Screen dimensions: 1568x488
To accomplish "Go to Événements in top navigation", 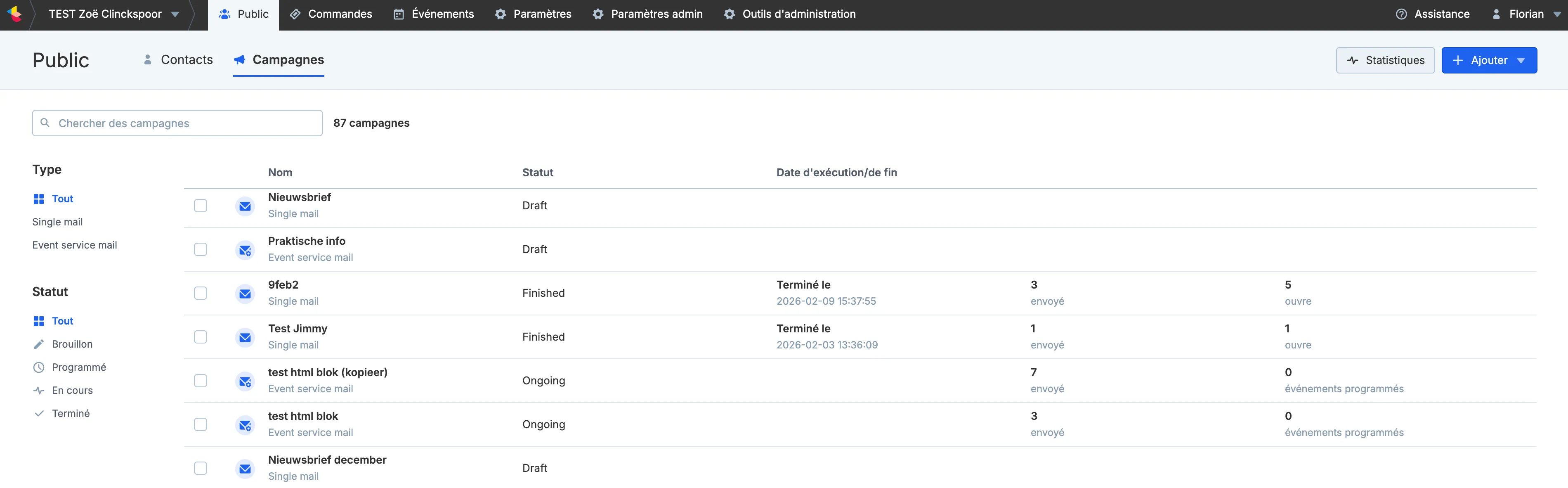I will [433, 14].
